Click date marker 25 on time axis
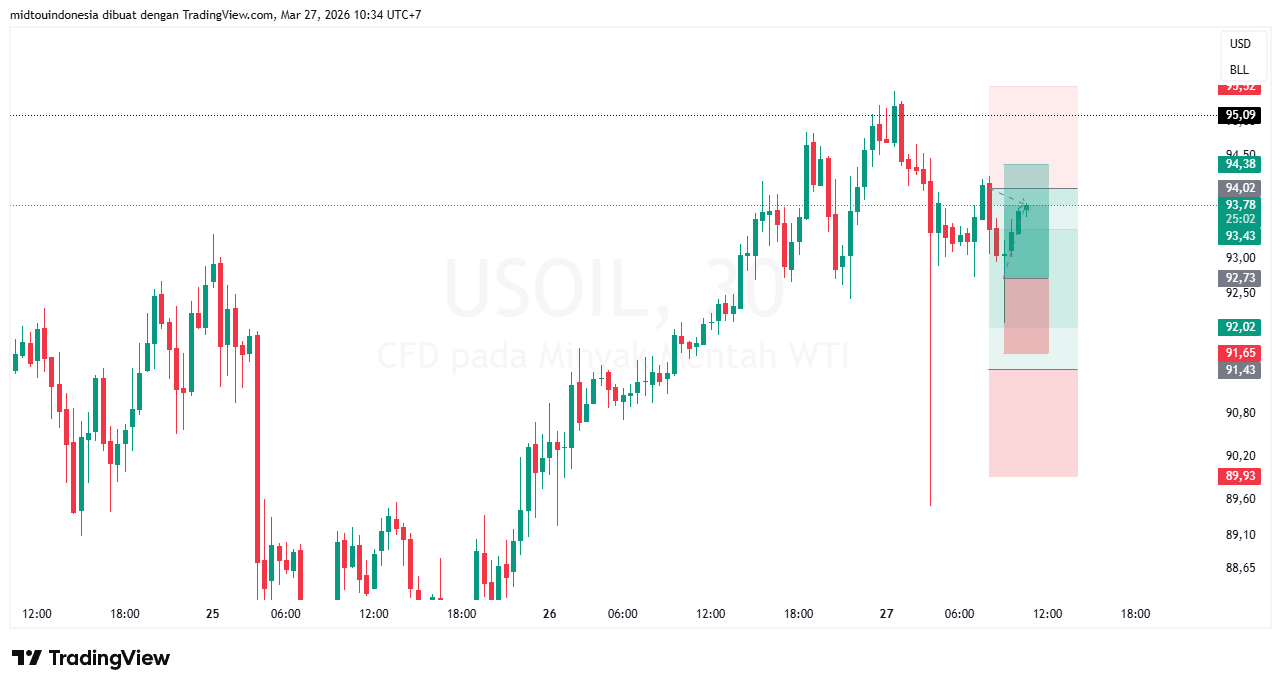The image size is (1281, 688). [x=212, y=614]
